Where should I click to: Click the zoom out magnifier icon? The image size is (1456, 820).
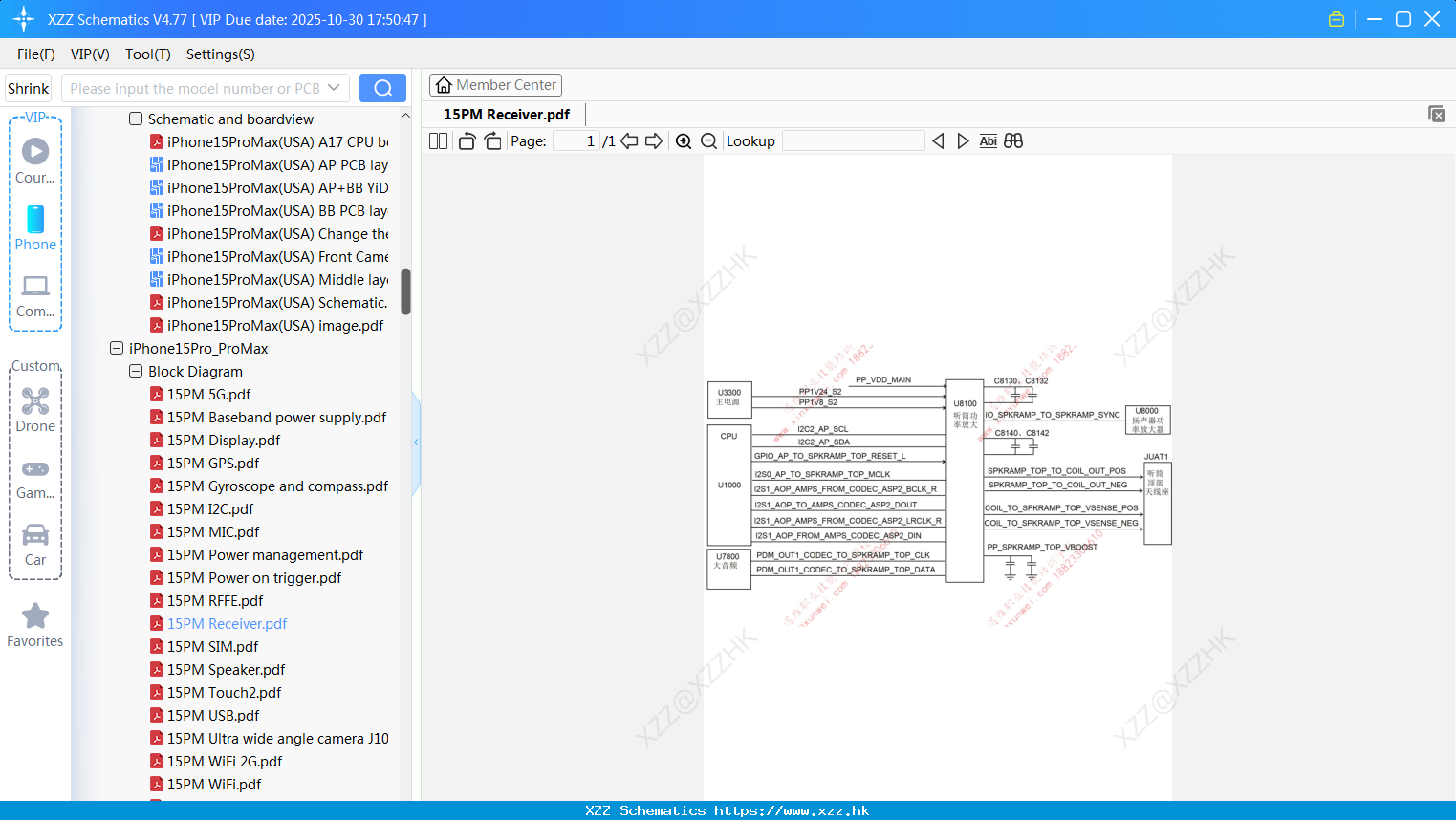pyautogui.click(x=709, y=141)
